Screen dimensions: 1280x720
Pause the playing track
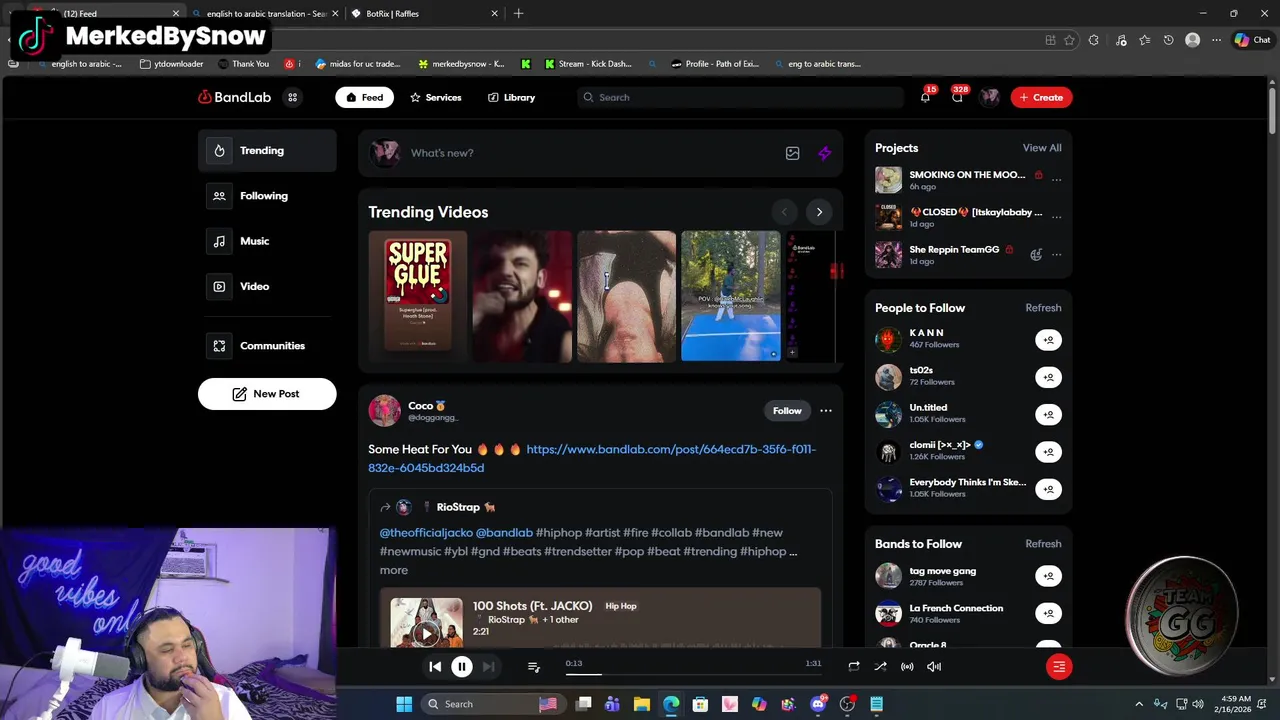[461, 667]
